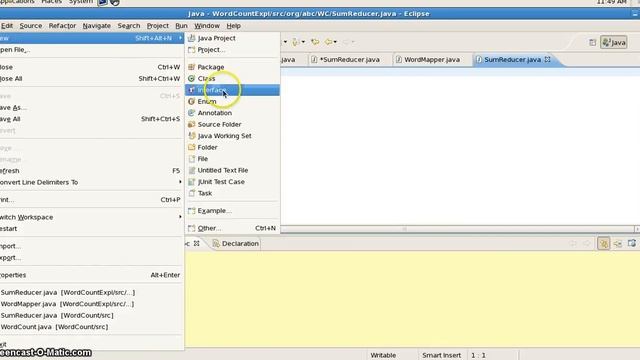The height and width of the screenshot is (360, 640).
Task: Choose Print... in File menu
Action: click(91, 200)
